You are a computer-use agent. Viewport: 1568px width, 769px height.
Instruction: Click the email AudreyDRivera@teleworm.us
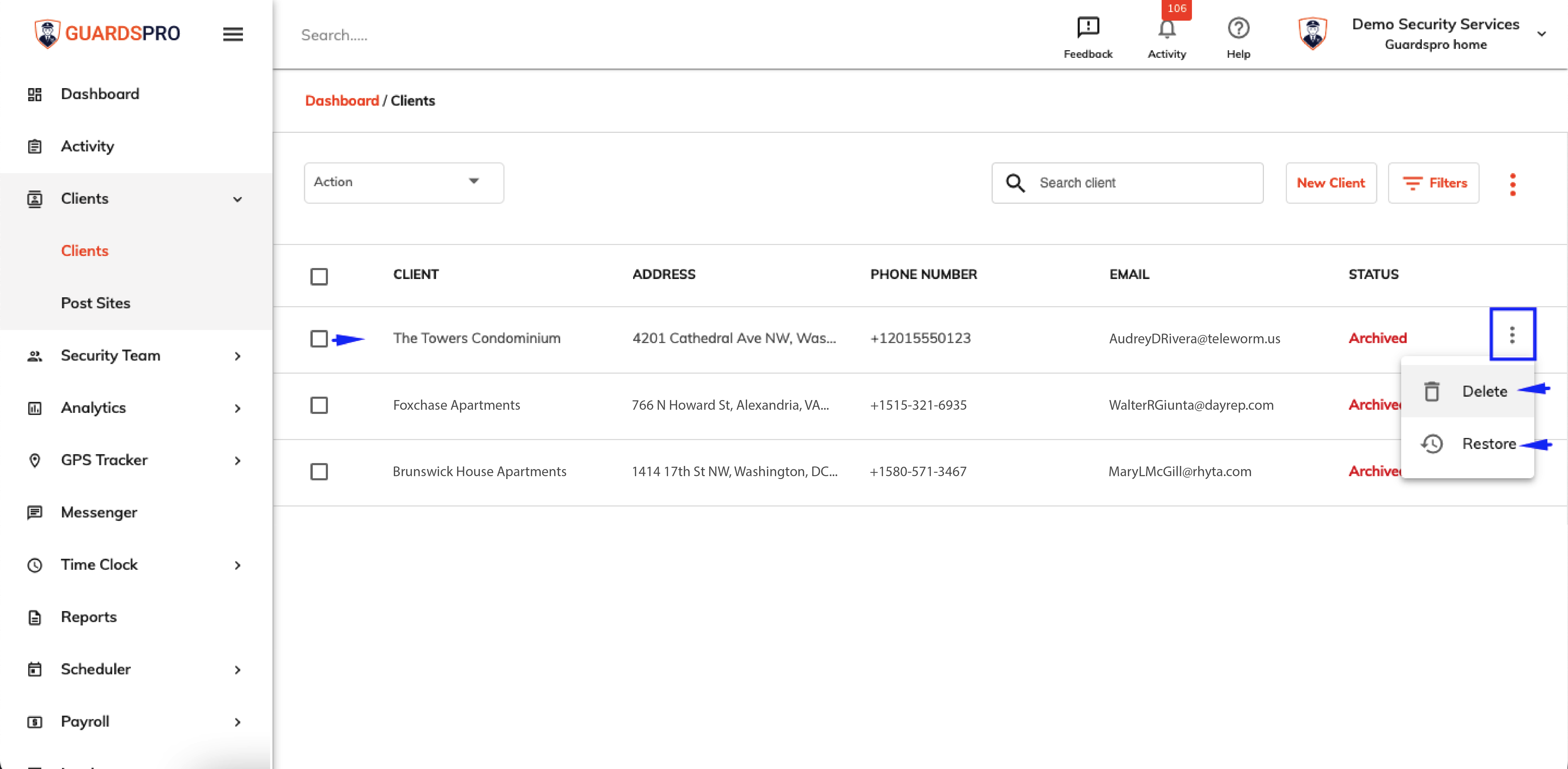[x=1194, y=339]
